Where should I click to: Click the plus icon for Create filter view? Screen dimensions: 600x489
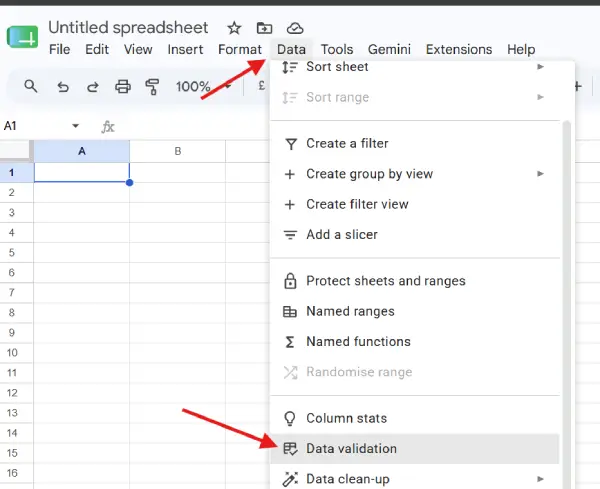click(290, 204)
